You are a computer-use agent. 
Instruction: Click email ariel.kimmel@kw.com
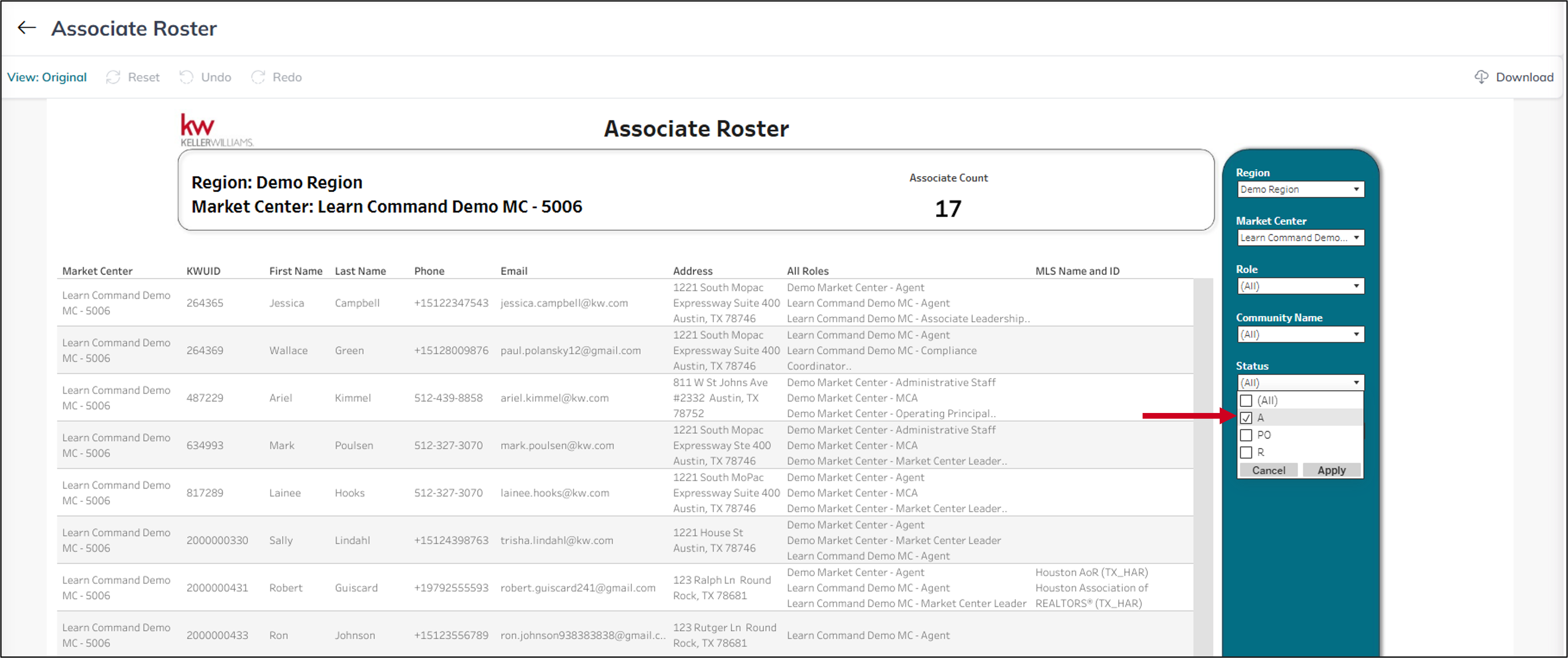click(x=555, y=398)
